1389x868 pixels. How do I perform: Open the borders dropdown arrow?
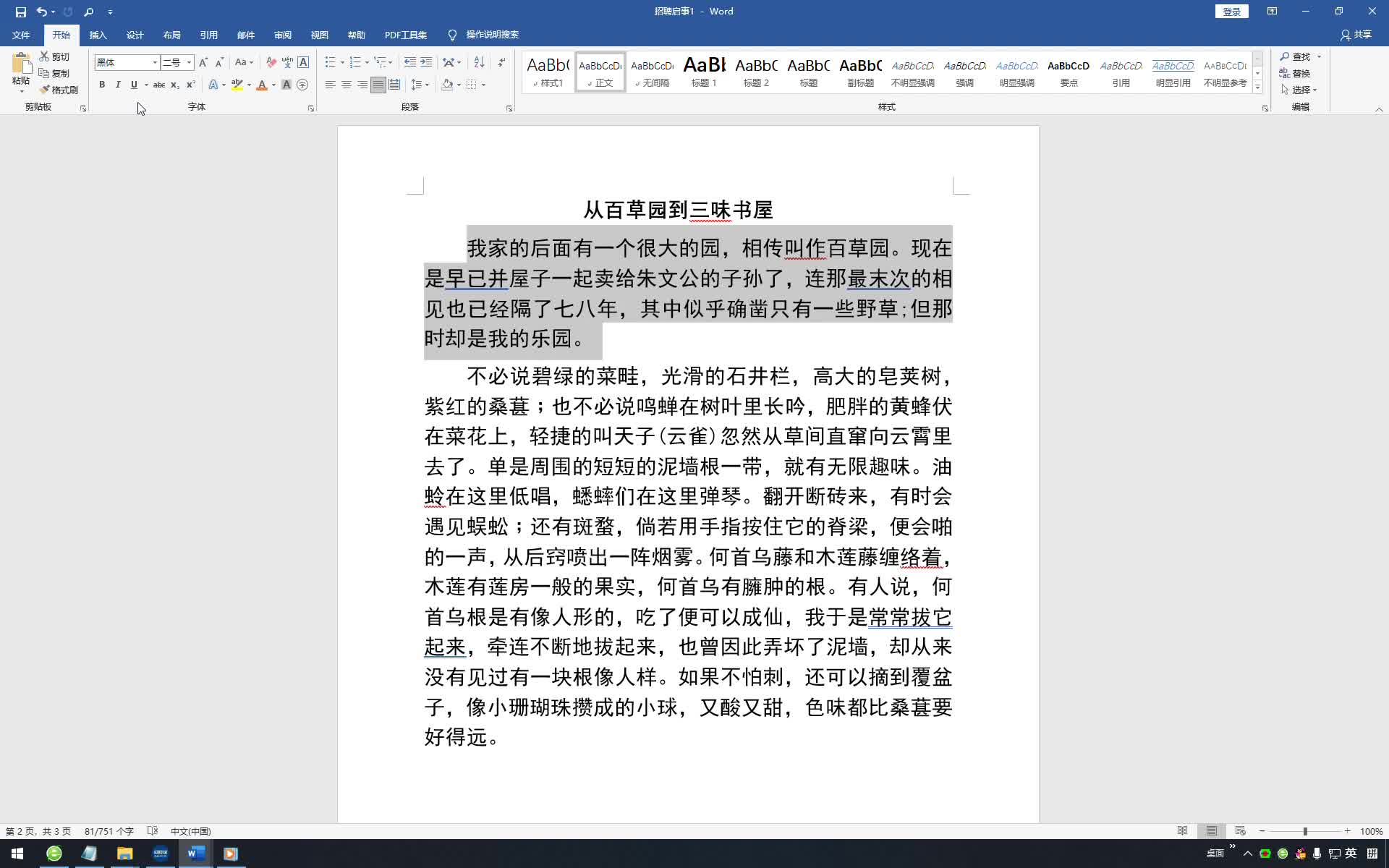(x=483, y=85)
